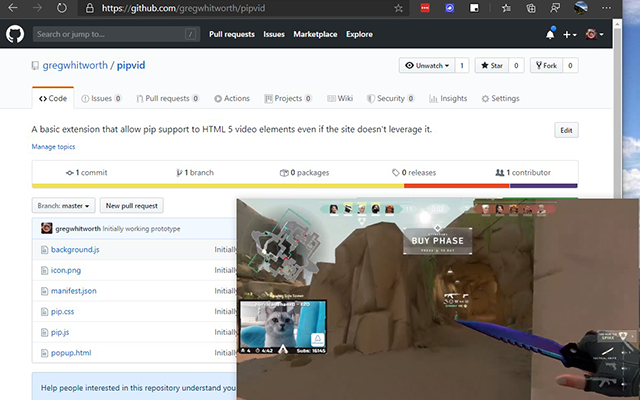The height and width of the screenshot is (400, 640).
Task: Go to GitHub home via Octocat logo
Action: [x=15, y=34]
